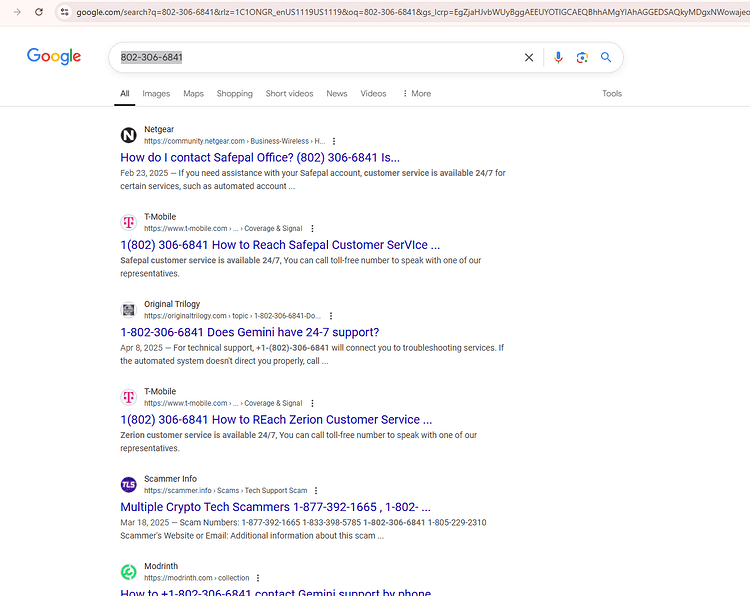
Task: View site information icon in address bar
Action: pyautogui.click(x=65, y=12)
